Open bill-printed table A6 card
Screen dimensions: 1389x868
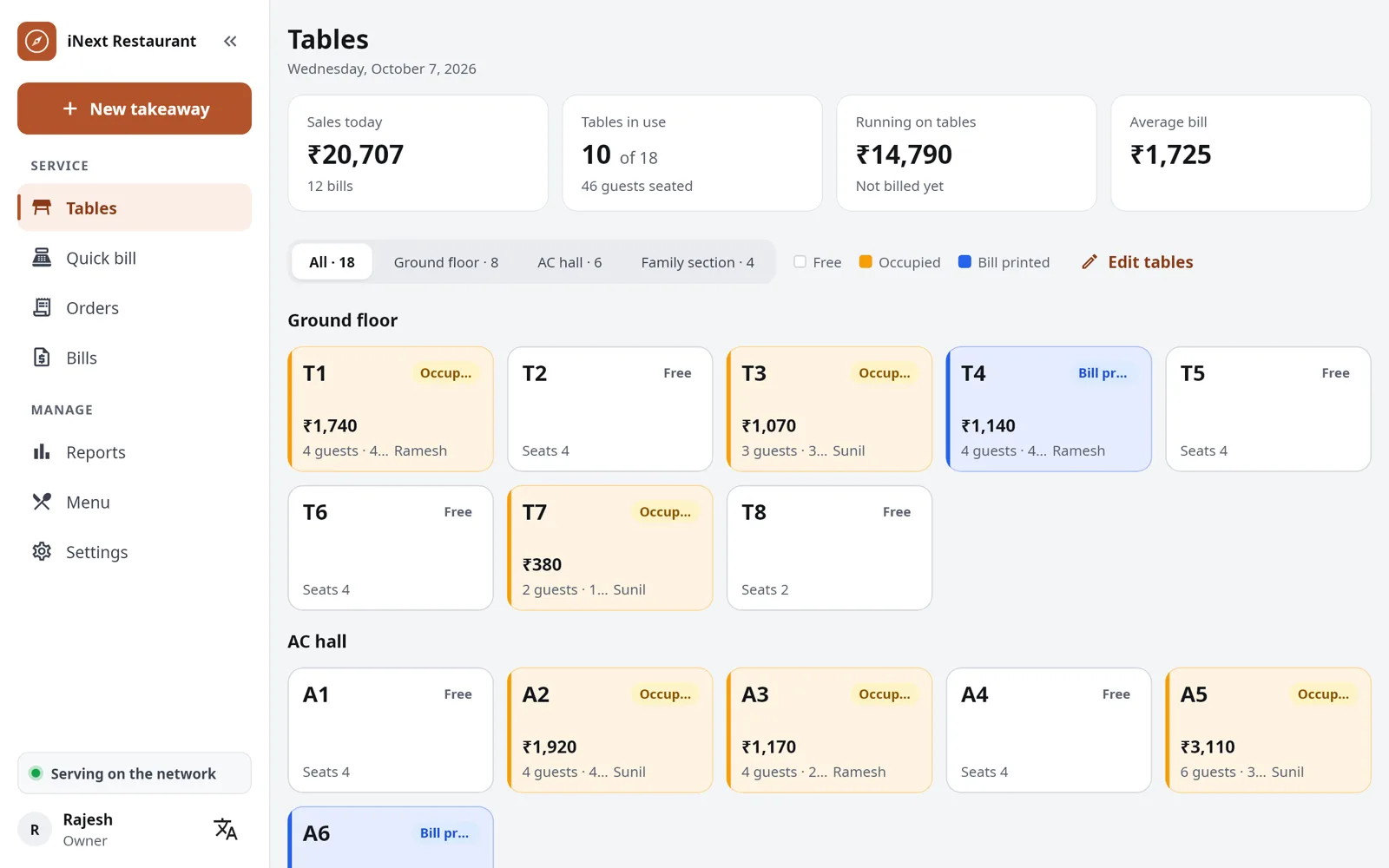pos(391,838)
